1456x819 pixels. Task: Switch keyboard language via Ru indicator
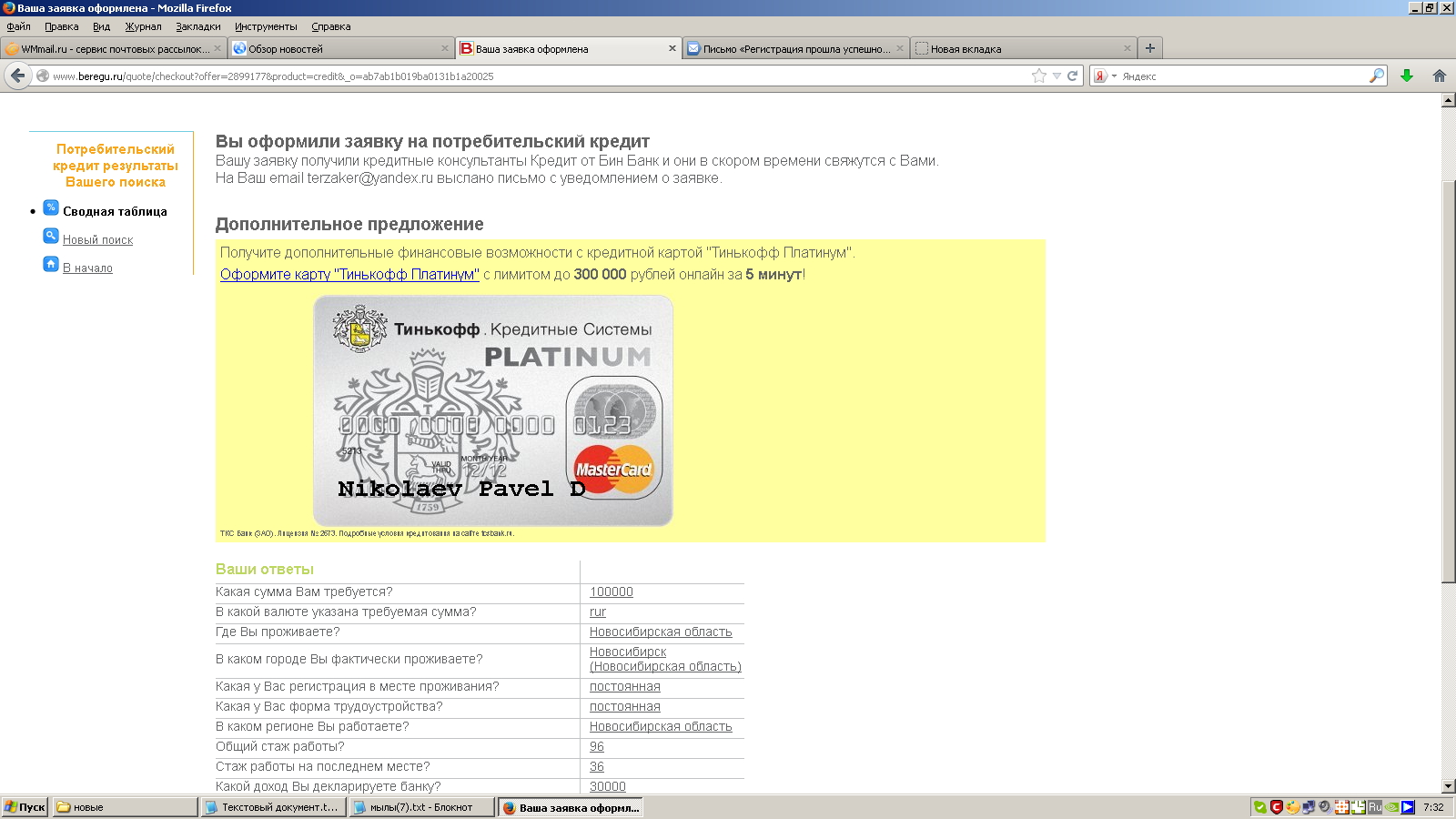pyautogui.click(x=1375, y=807)
